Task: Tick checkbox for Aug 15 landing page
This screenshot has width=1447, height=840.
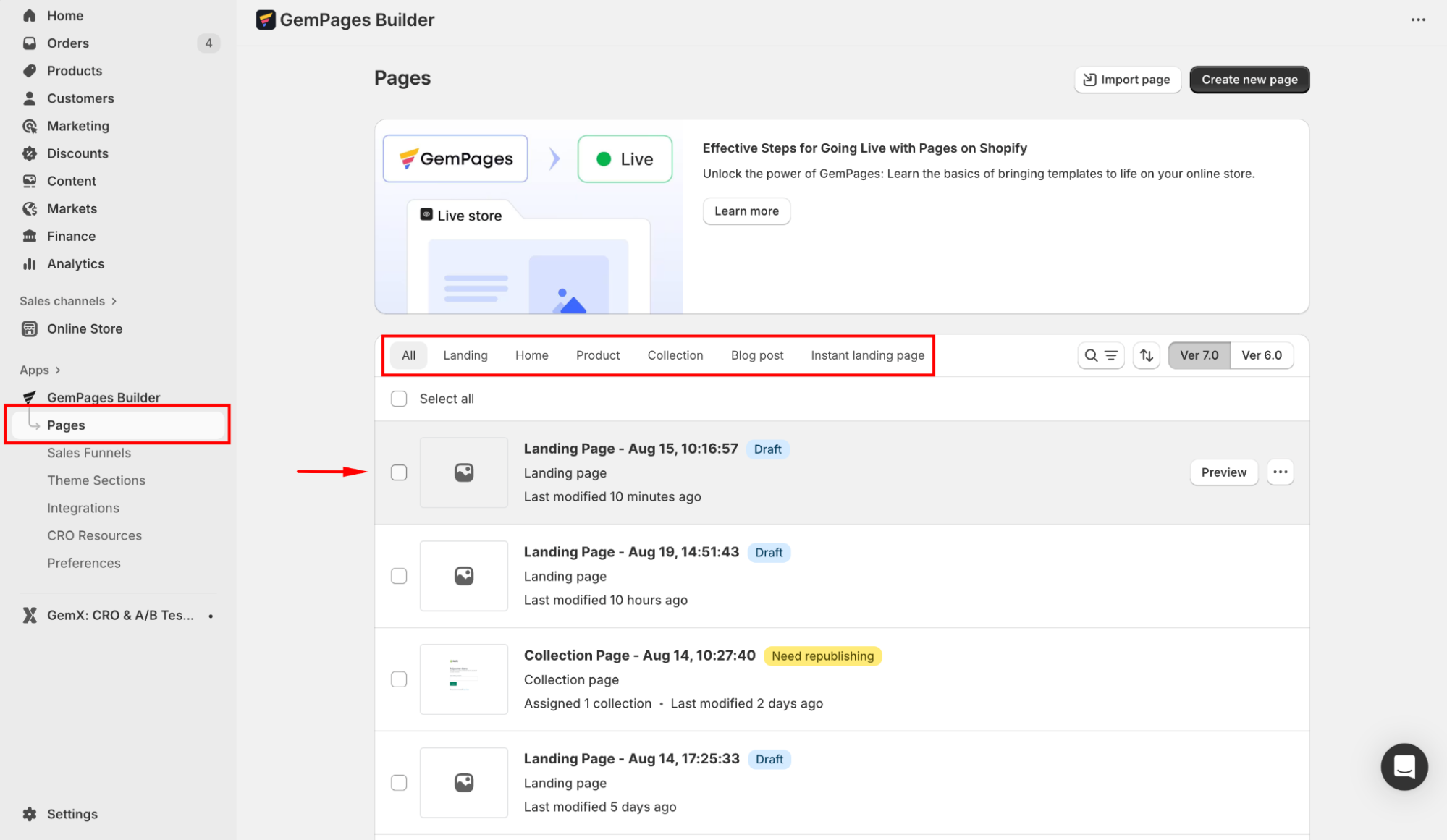Action: (x=399, y=472)
